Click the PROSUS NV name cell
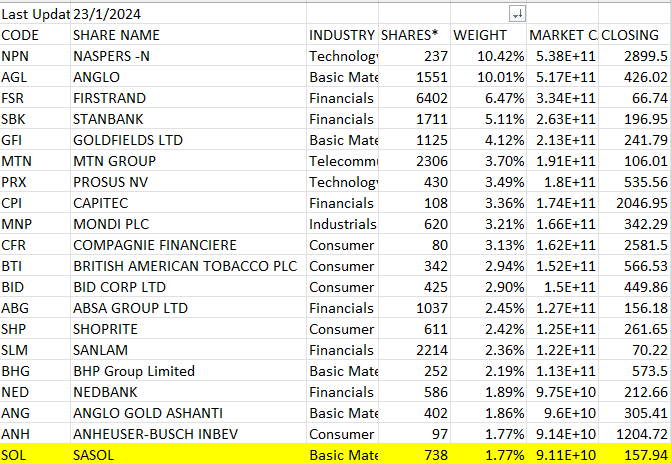This screenshot has height=464, width=671. pyautogui.click(x=188, y=182)
